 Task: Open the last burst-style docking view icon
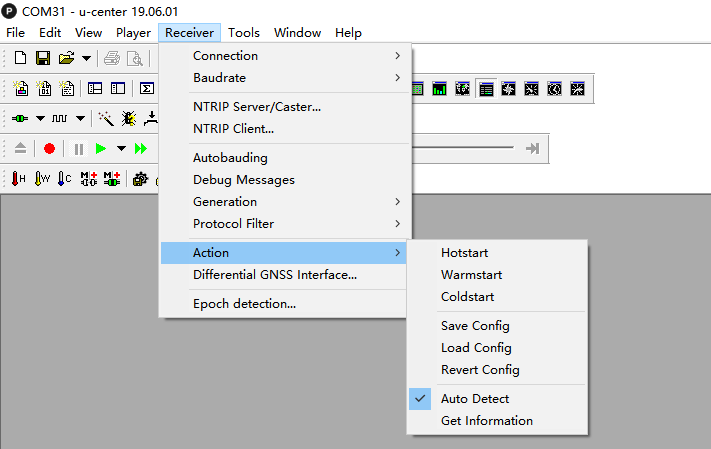point(577,89)
